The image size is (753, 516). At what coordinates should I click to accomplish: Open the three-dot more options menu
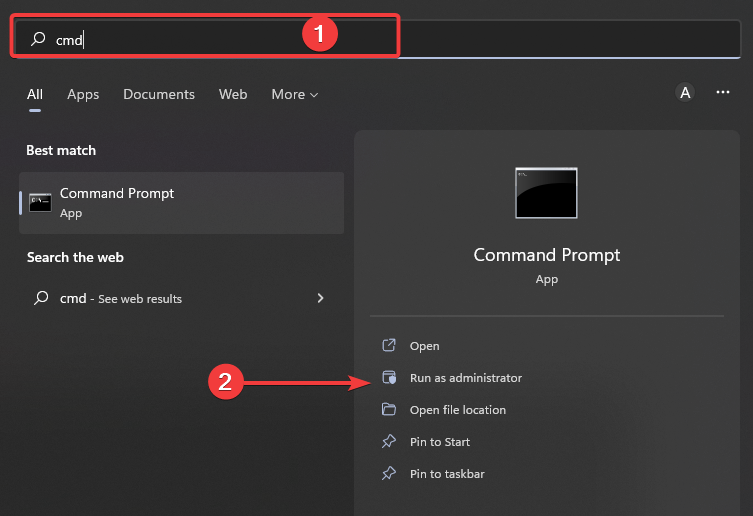pyautogui.click(x=723, y=93)
